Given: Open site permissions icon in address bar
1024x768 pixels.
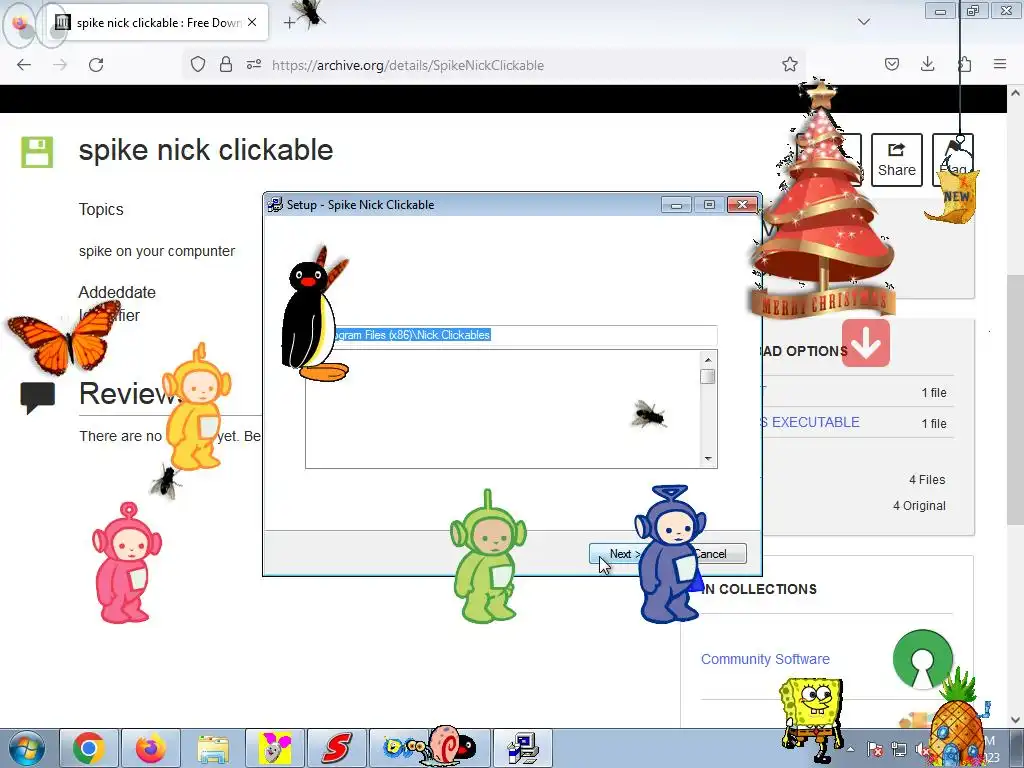Looking at the screenshot, I should pyautogui.click(x=254, y=64).
